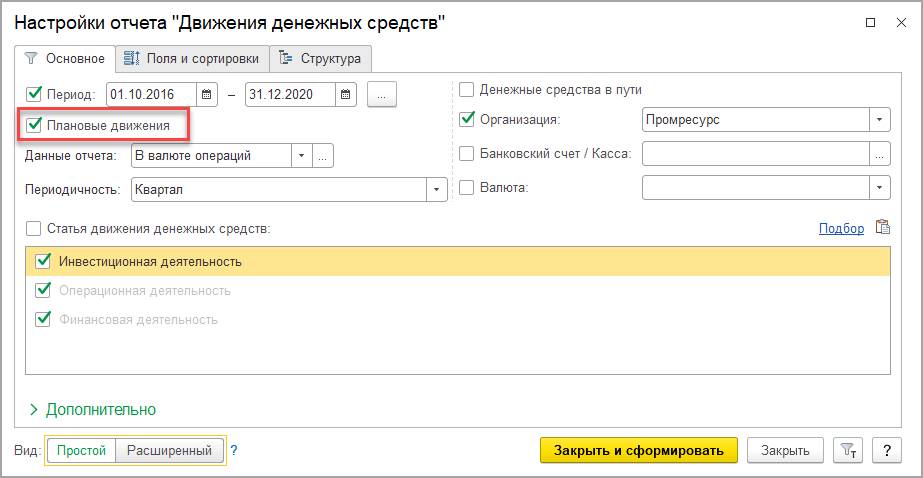Select Операционная деятельность row in list
Image resolution: width=923 pixels, height=478 pixels.
click(x=146, y=291)
